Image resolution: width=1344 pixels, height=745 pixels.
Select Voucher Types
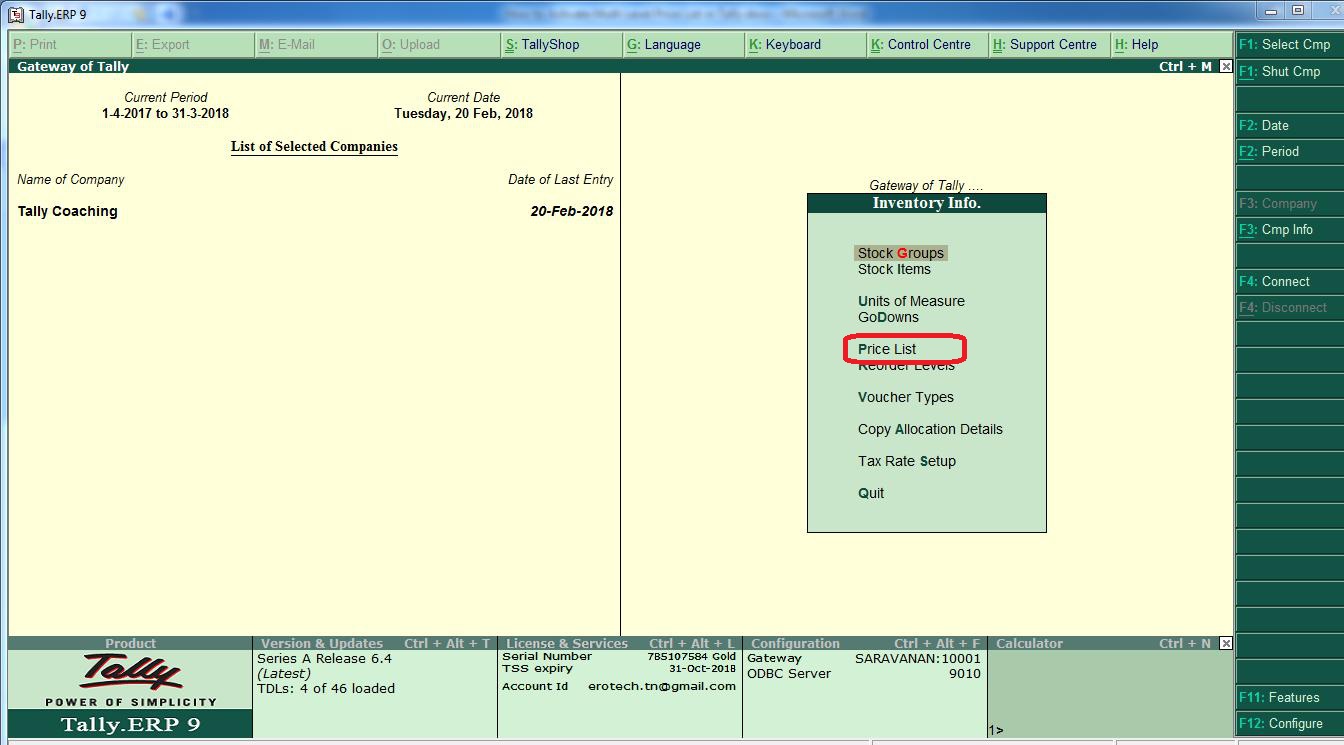[905, 397]
